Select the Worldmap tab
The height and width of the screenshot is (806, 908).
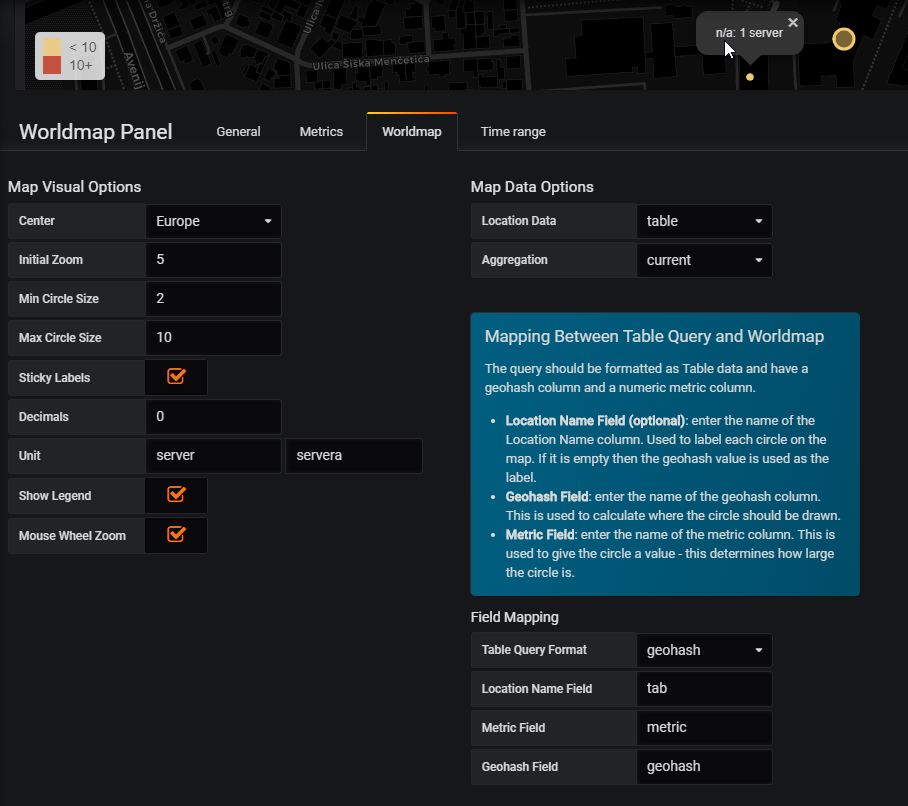coord(411,131)
